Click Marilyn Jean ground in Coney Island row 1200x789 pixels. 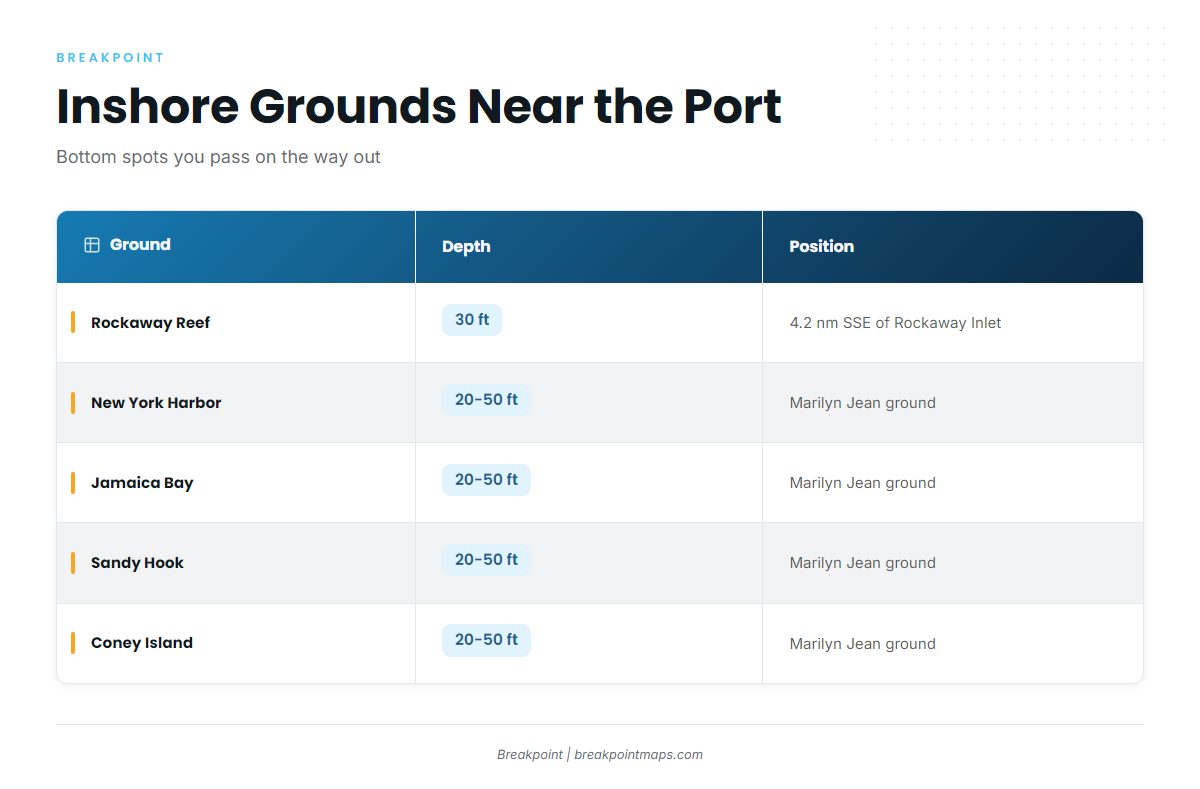pos(863,644)
